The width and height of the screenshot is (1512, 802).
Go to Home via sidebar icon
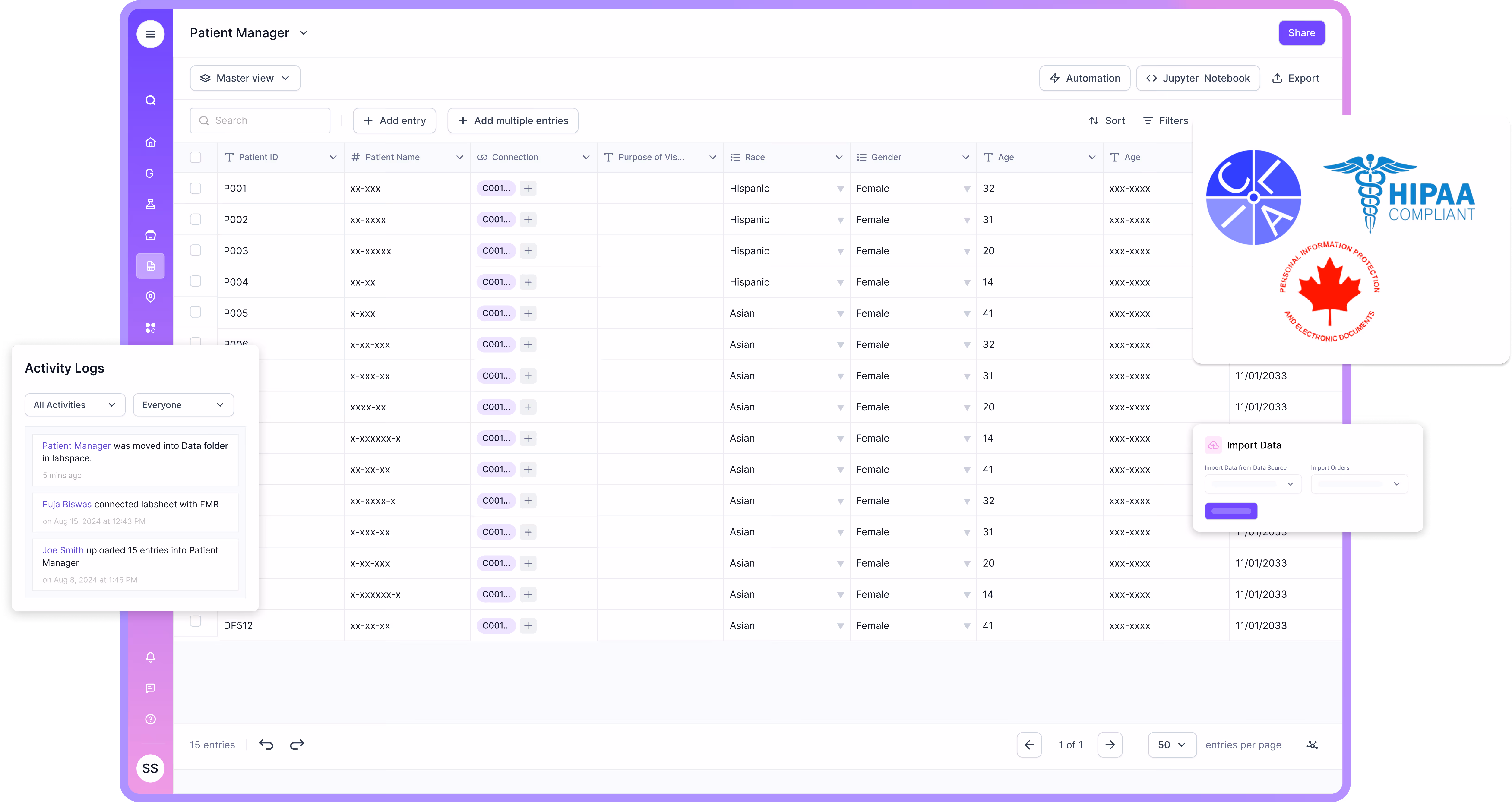coord(150,142)
